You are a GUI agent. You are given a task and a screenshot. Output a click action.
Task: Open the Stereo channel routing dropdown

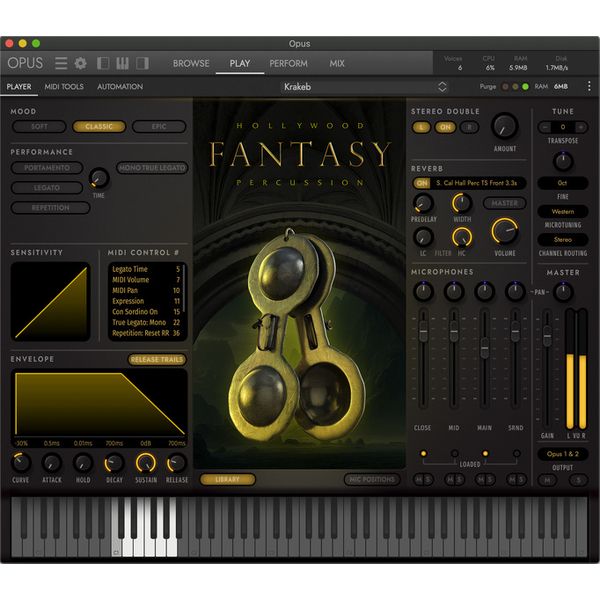[x=562, y=240]
